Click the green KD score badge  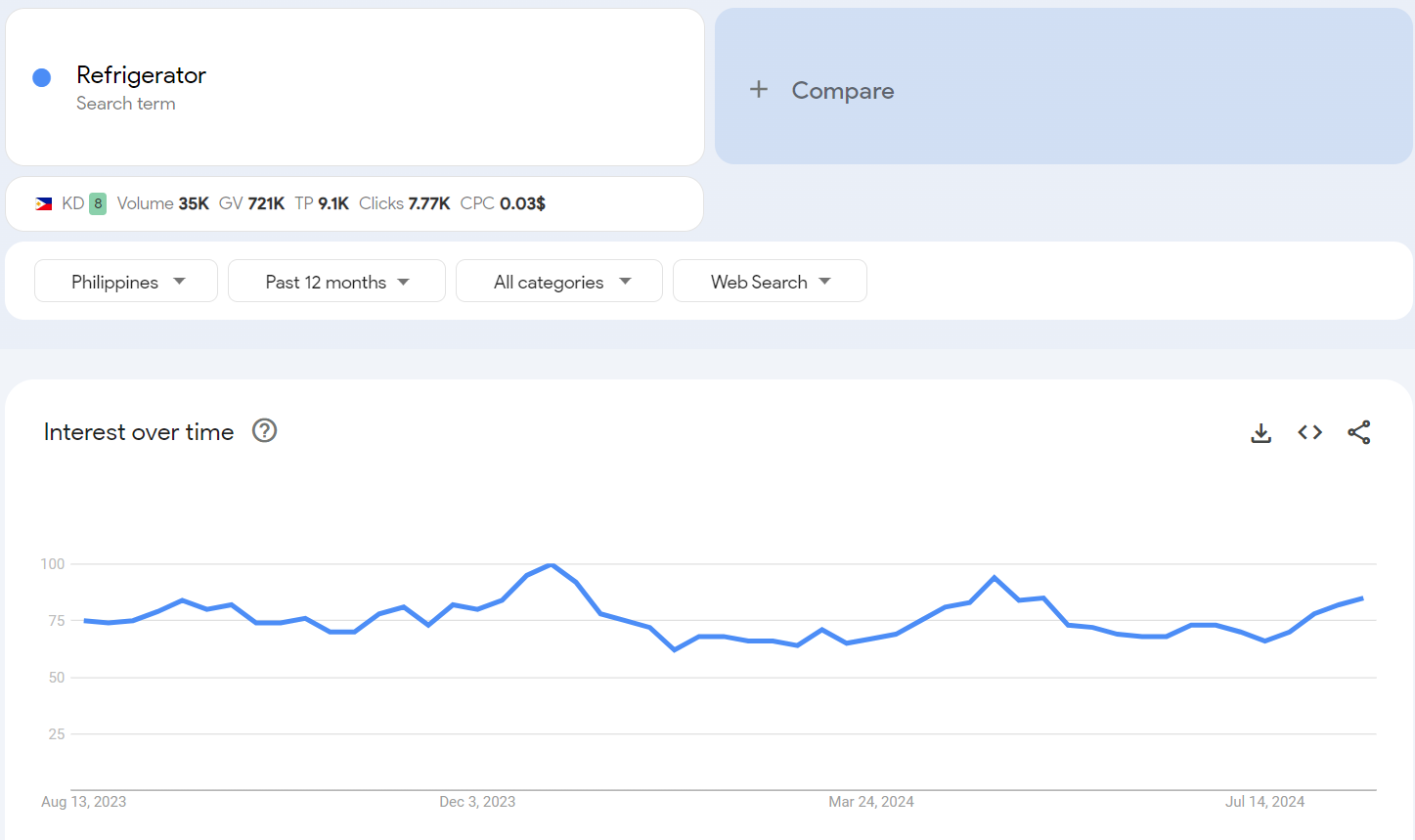[98, 203]
